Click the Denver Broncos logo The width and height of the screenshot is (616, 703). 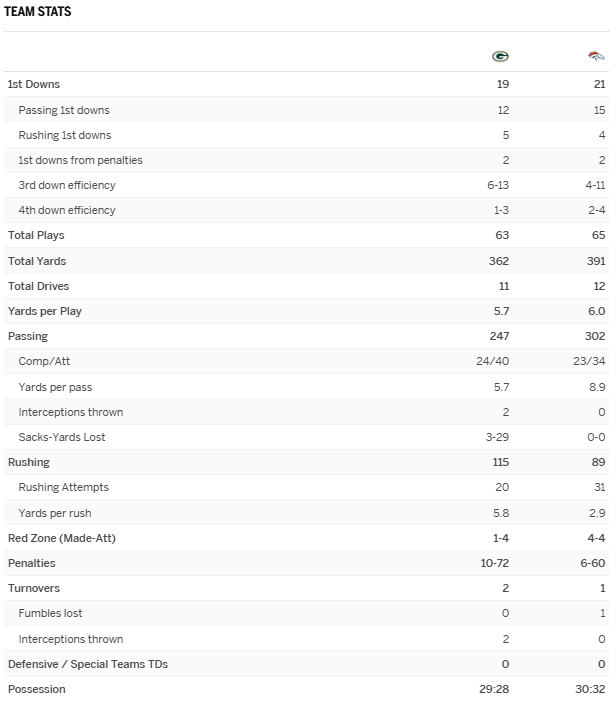(x=596, y=57)
